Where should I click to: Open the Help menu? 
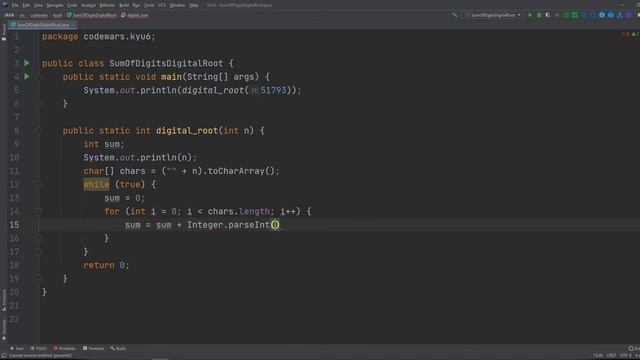[x=193, y=5]
